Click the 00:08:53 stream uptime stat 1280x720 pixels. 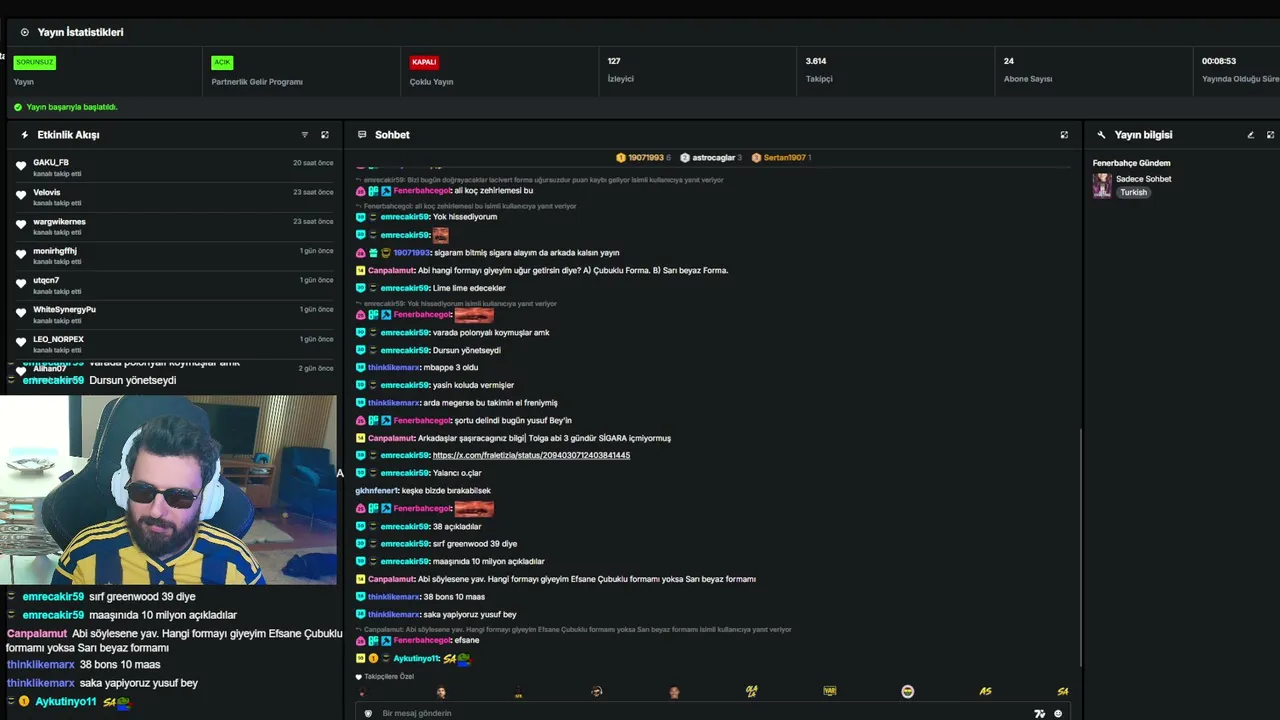(1240, 69)
